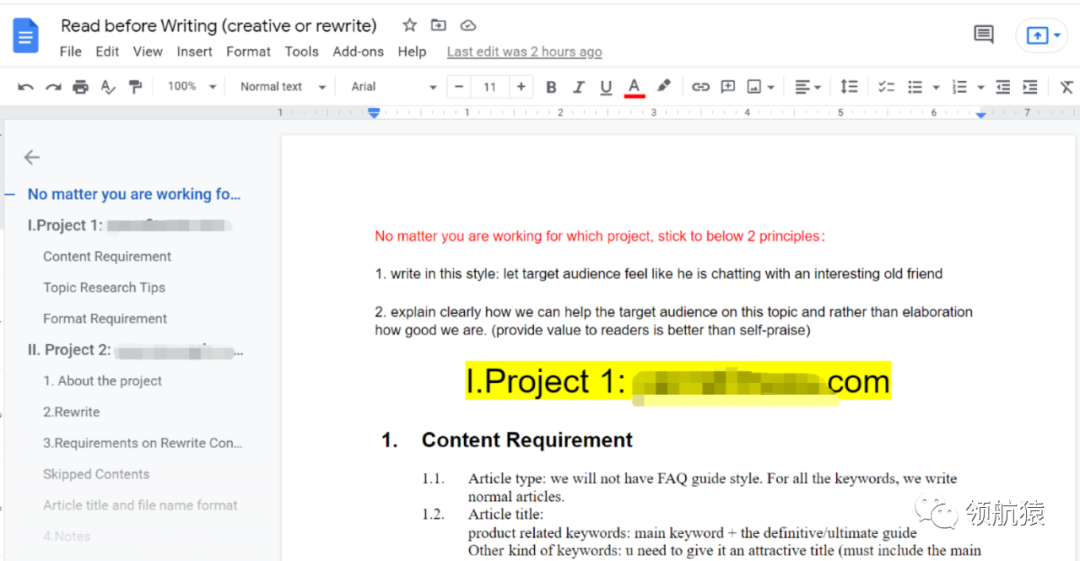This screenshot has width=1080, height=561.
Task: Select the Paint format tool
Action: click(135, 87)
